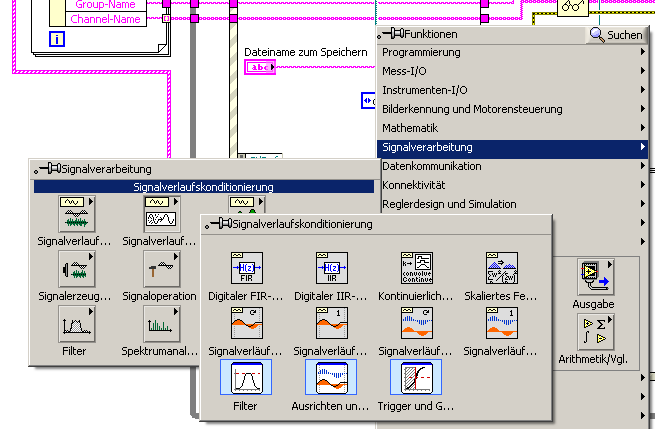Screen dimensions: 655x429
Task: Open the Programmierung submenu
Action: click(513, 52)
